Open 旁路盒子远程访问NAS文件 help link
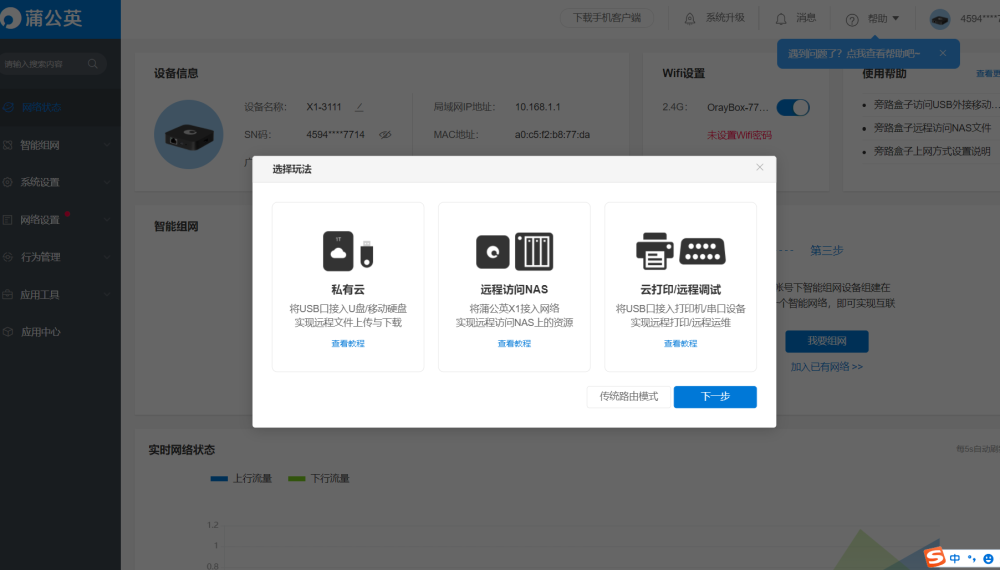 [x=932, y=128]
